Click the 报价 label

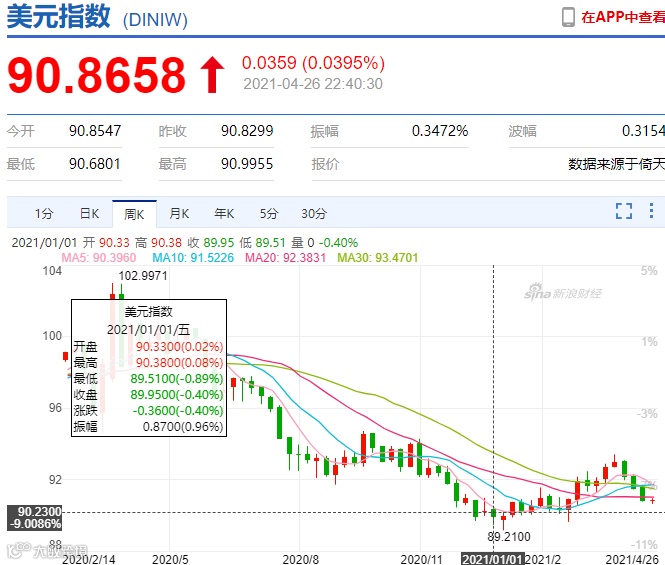pyautogui.click(x=325, y=164)
